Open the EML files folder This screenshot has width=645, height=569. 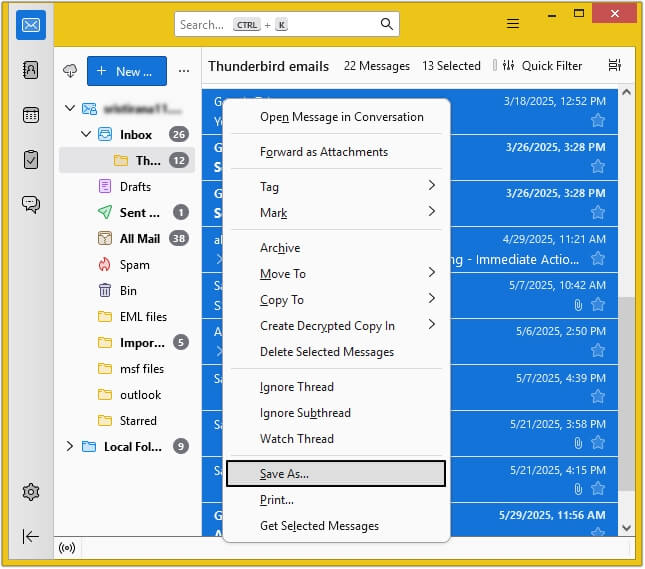(127, 316)
